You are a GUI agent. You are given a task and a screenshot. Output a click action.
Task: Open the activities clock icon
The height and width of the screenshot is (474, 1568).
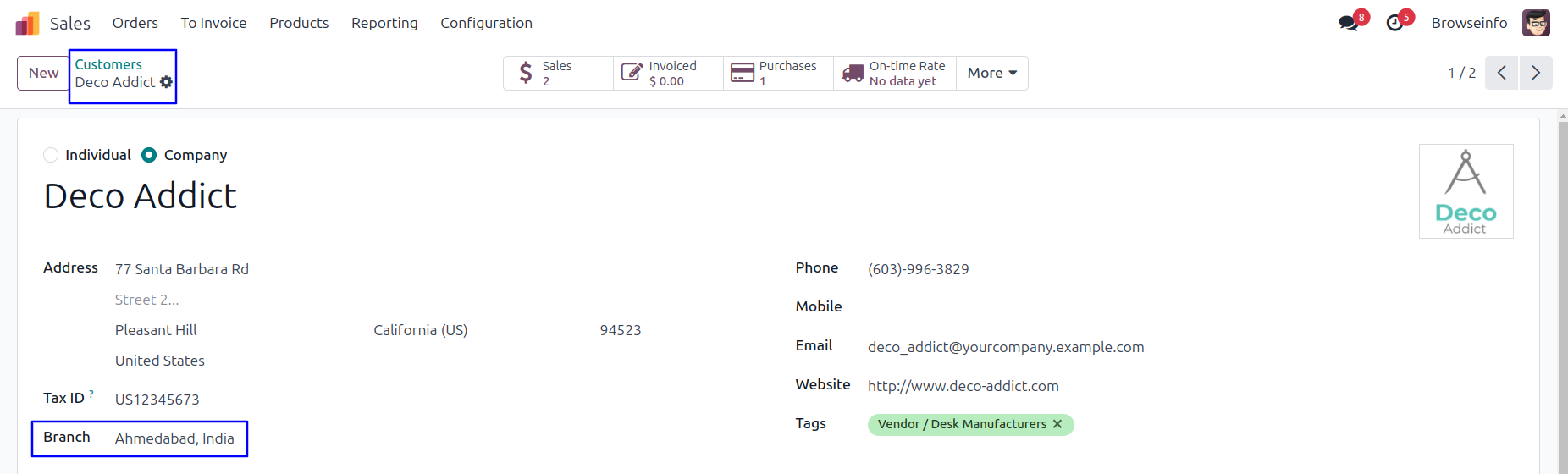(1394, 23)
